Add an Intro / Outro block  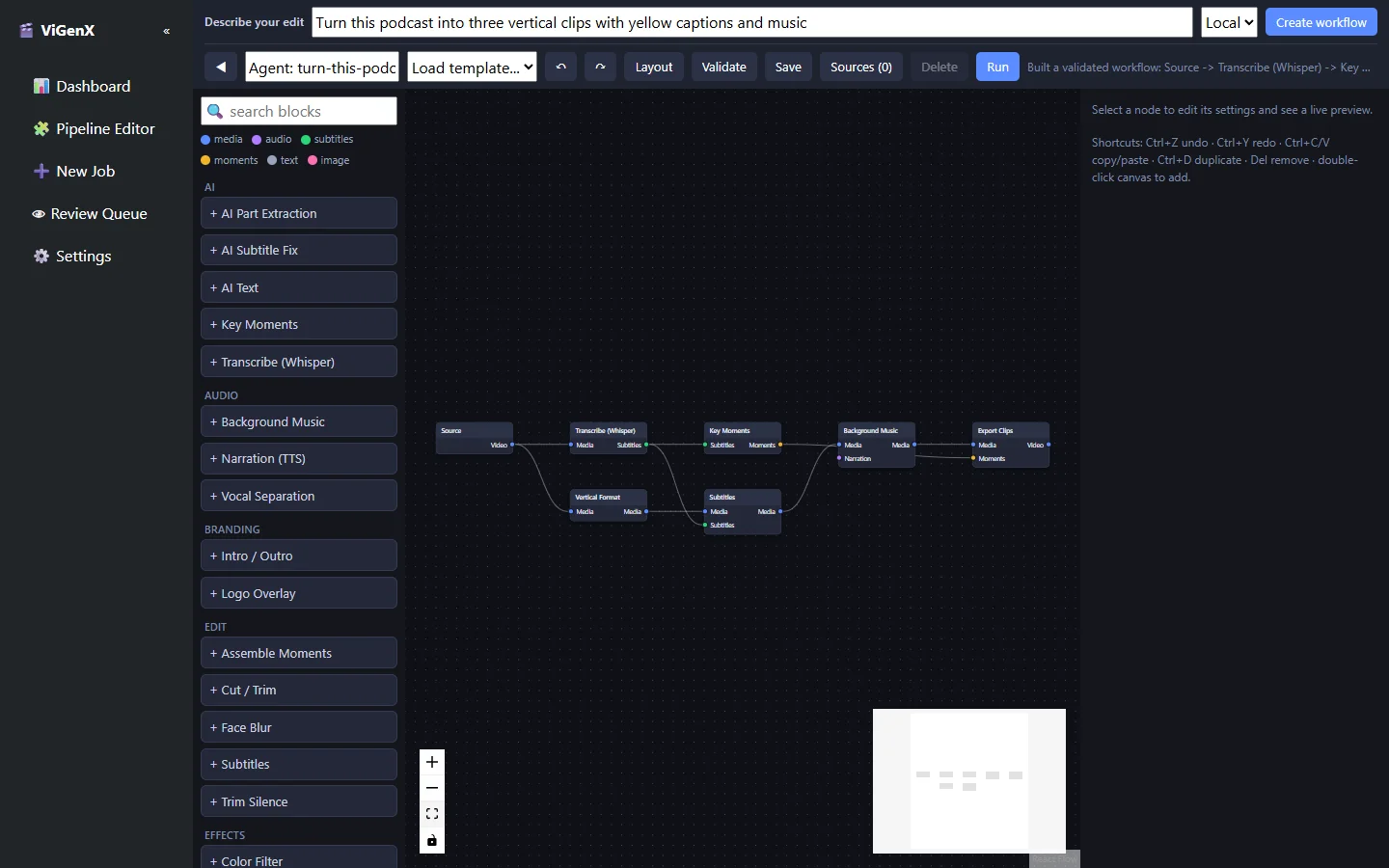pyautogui.click(x=299, y=556)
